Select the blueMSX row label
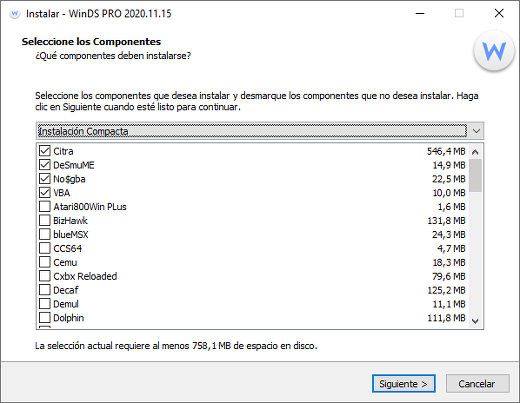This screenshot has height=403, width=520. (71, 235)
